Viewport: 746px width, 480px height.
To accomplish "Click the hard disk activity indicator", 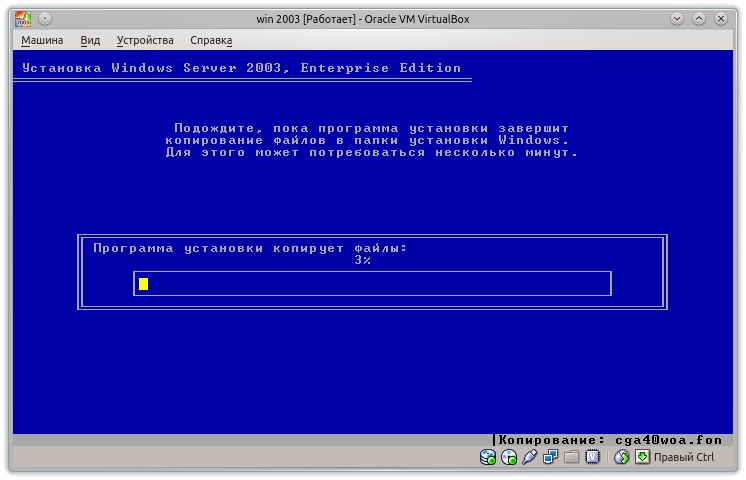I will [488, 457].
